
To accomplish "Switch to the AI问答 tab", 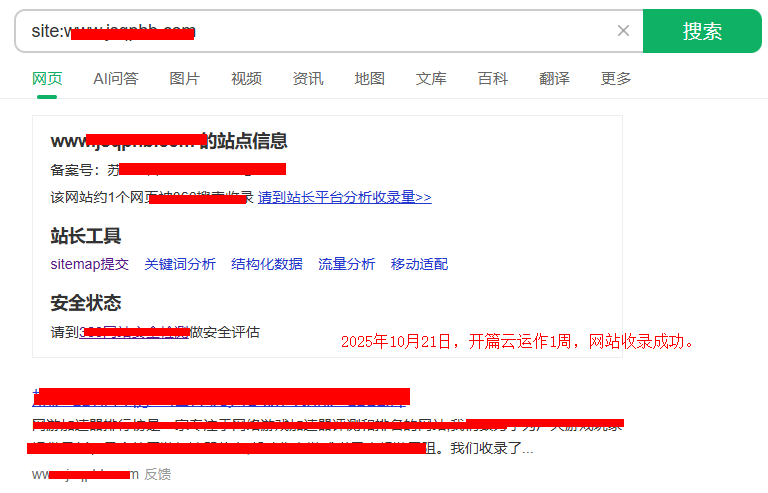I will (x=116, y=78).
